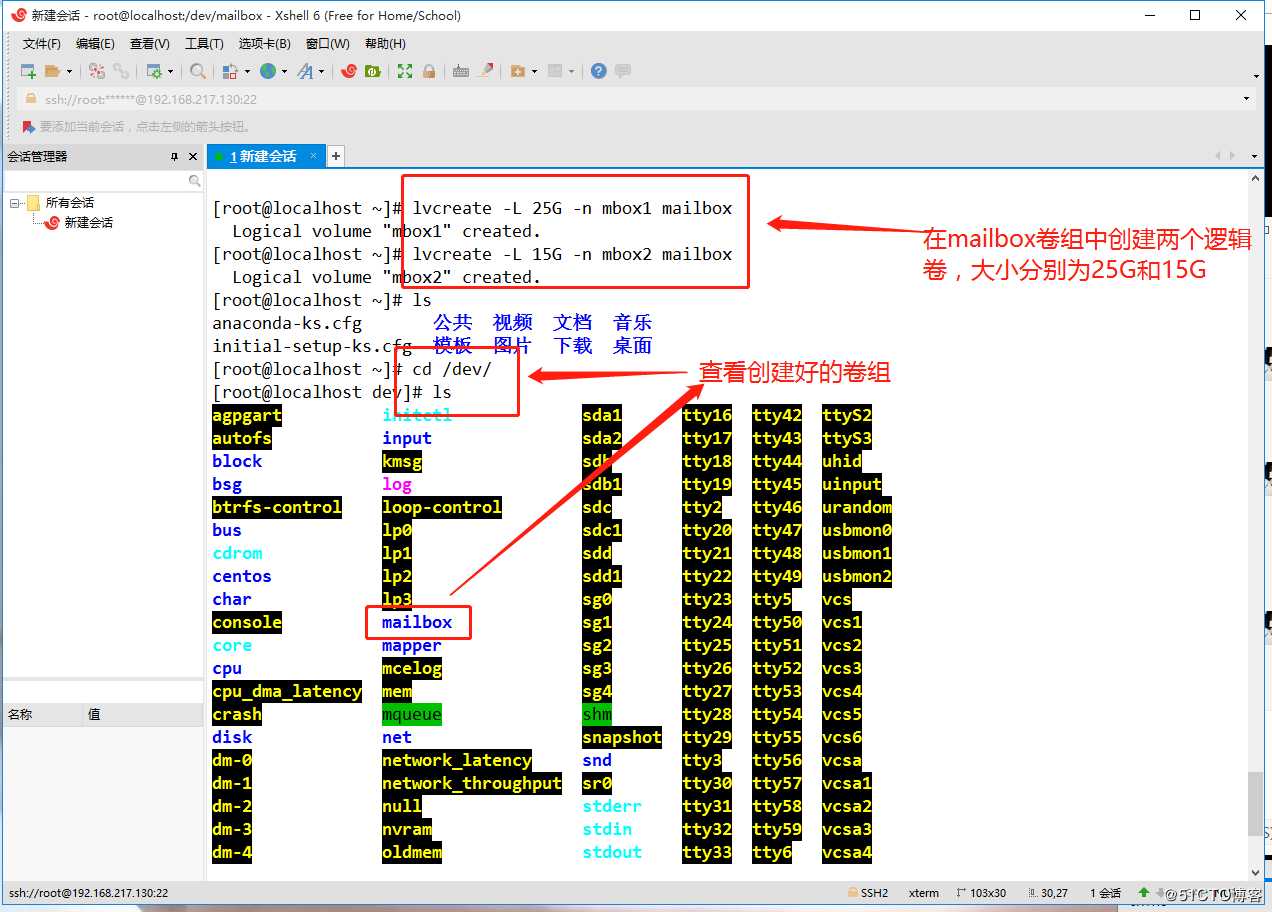Toggle full screen with the expand icon

point(403,71)
